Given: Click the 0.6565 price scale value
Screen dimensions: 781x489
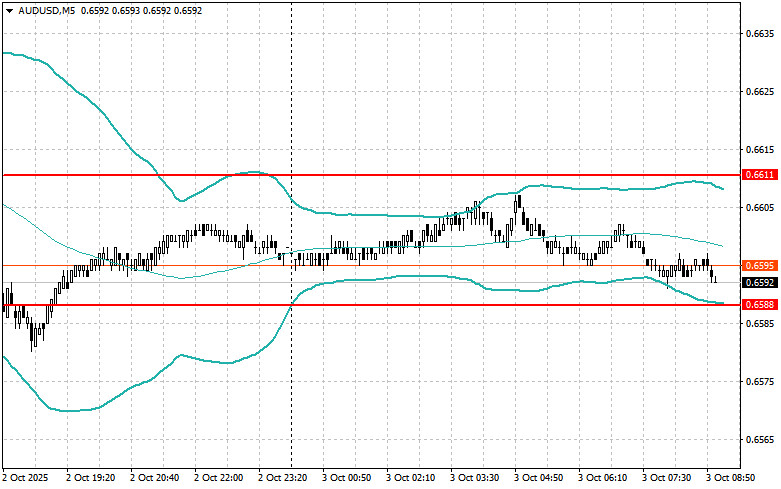Looking at the screenshot, I should pos(760,440).
